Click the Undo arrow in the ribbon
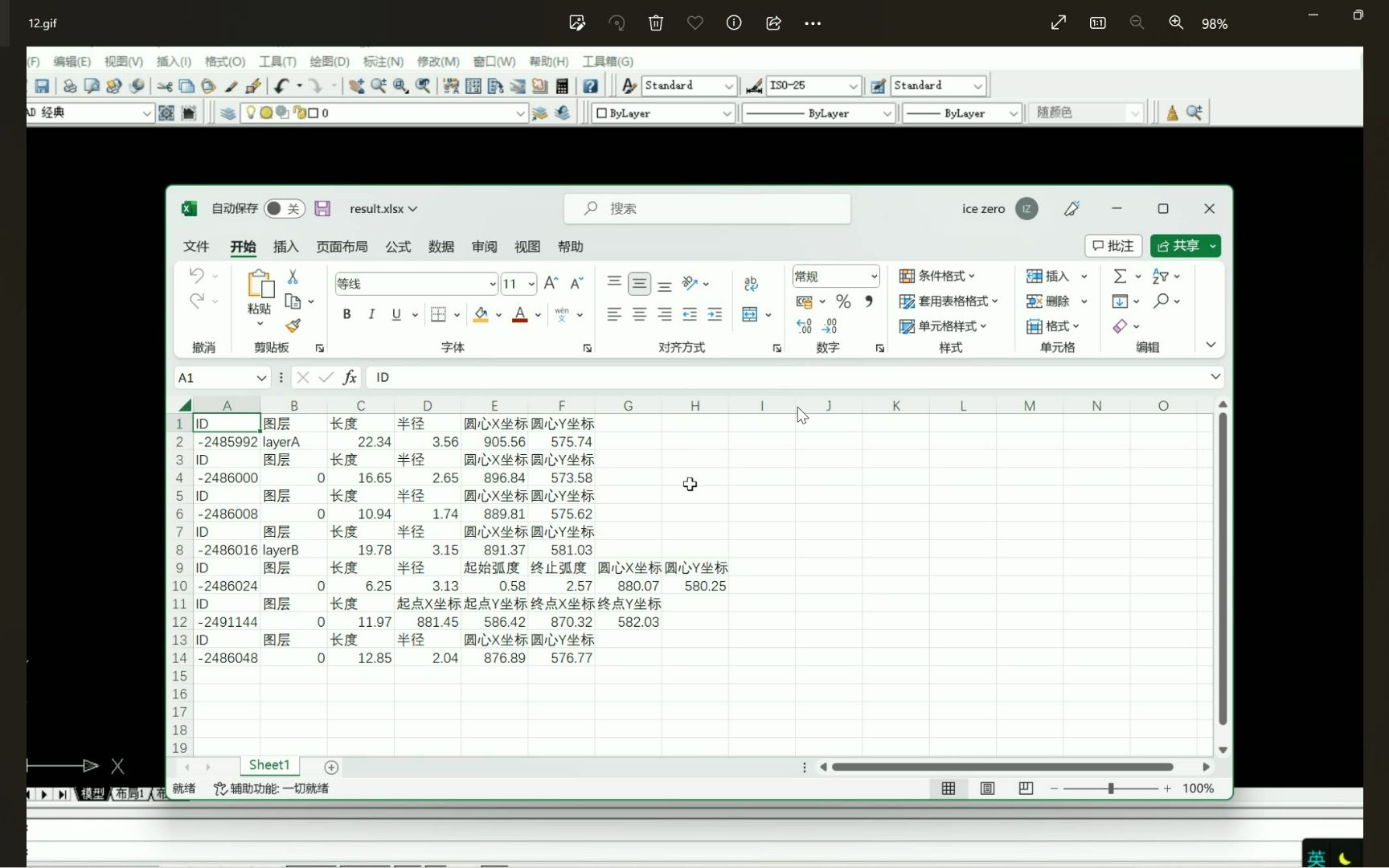 197,276
